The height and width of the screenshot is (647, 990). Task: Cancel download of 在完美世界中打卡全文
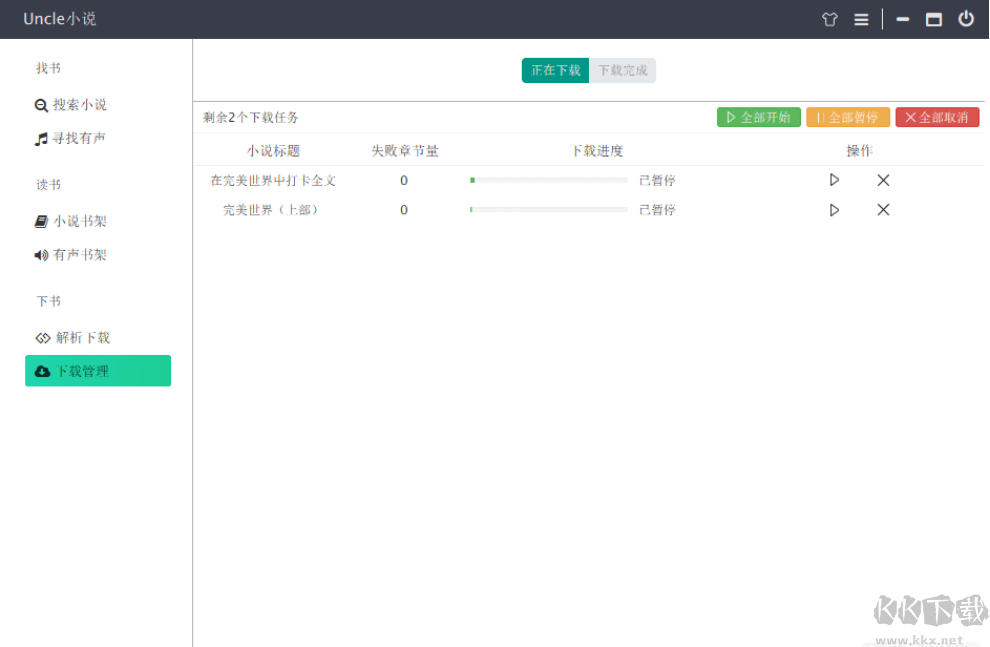(883, 180)
